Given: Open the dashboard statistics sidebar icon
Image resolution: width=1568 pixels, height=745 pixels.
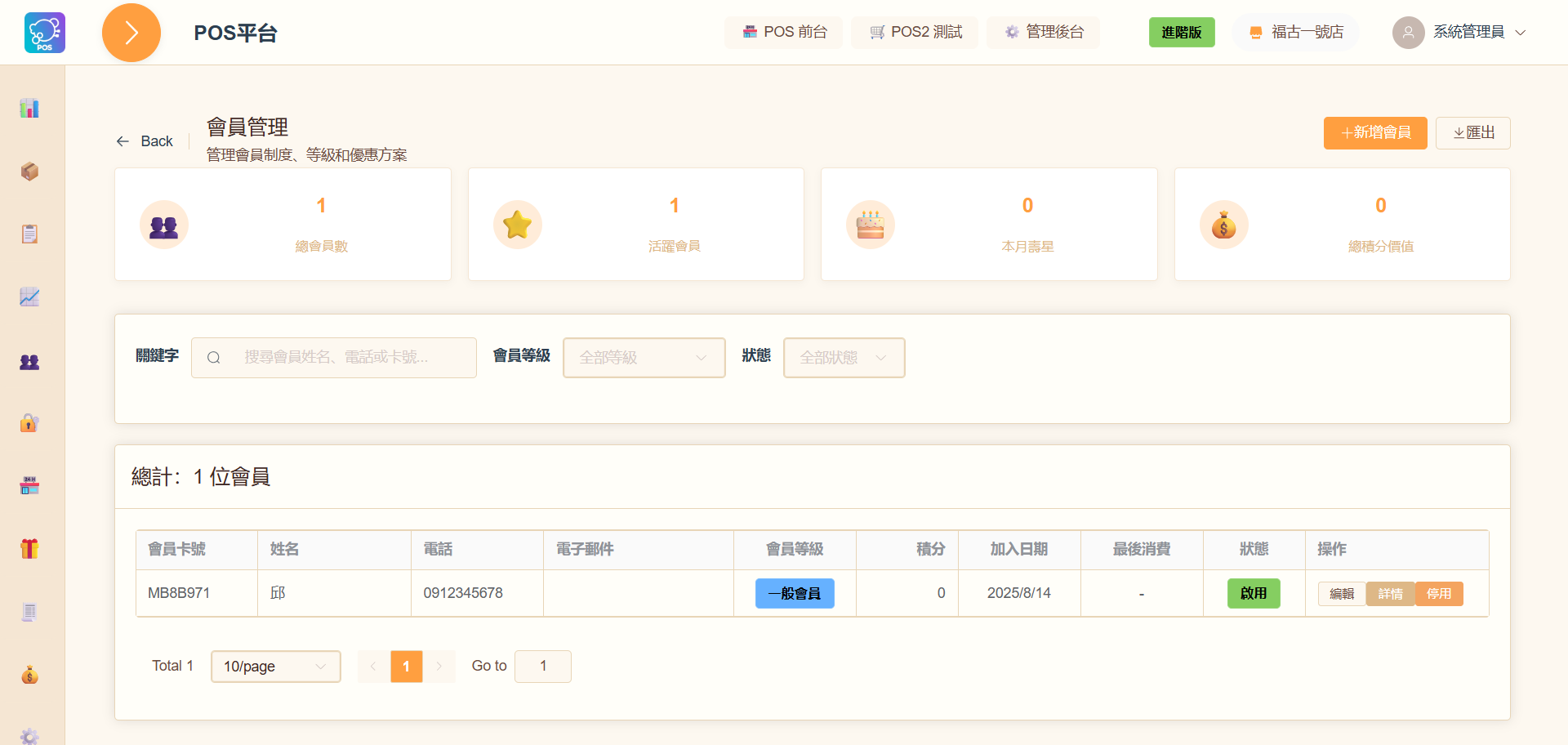Looking at the screenshot, I should (x=29, y=108).
